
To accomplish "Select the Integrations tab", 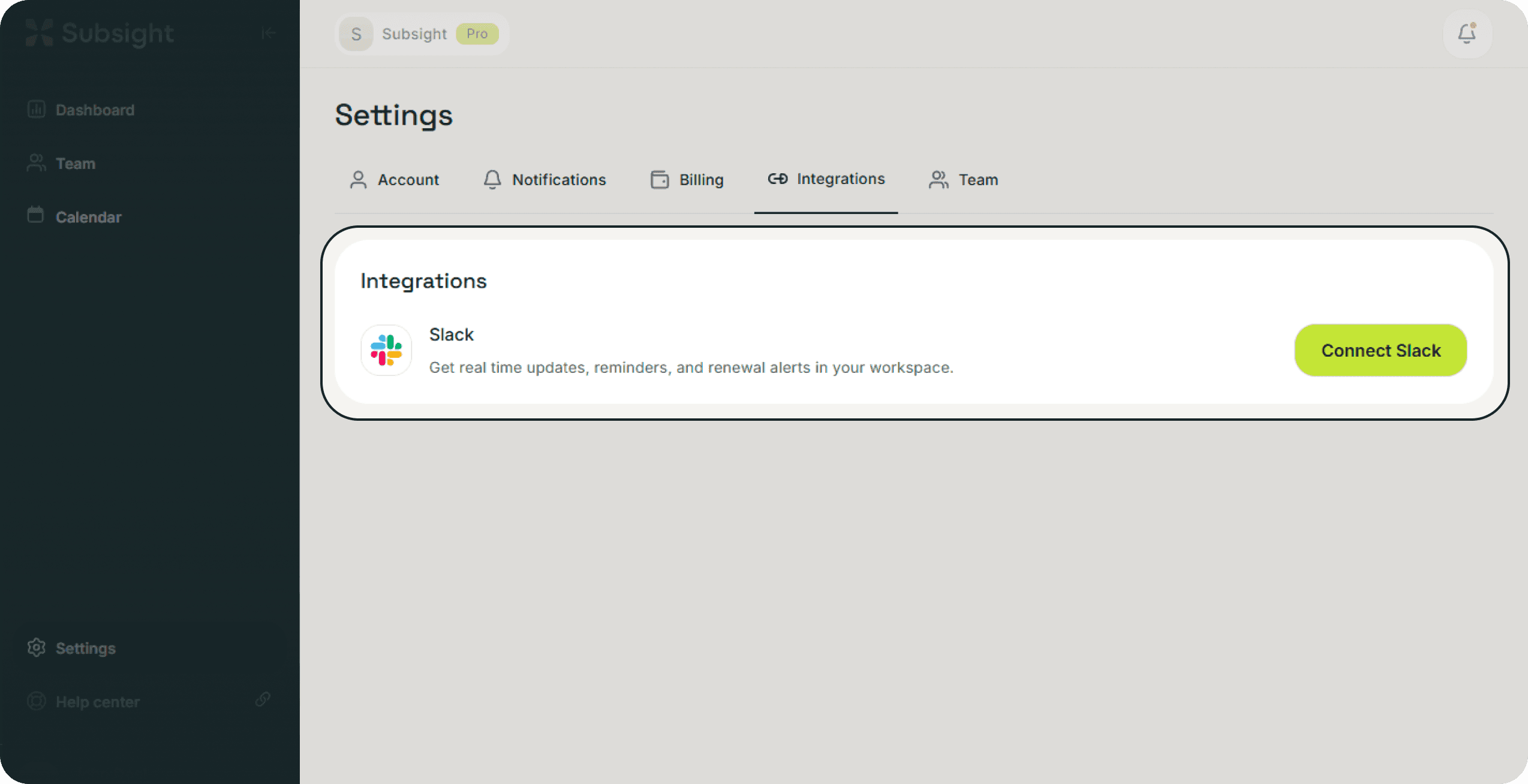I will 826,179.
